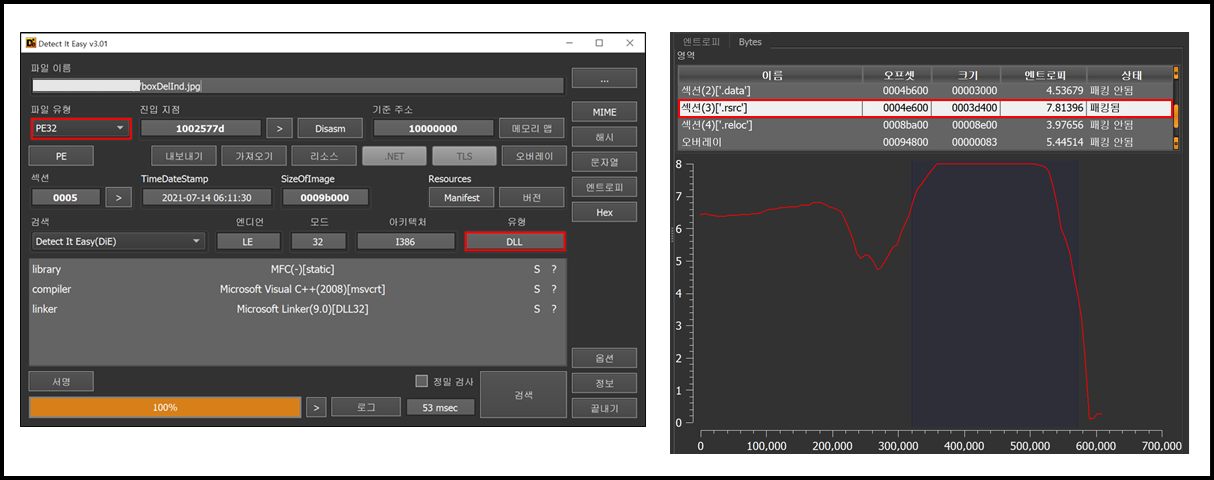Click the ? button on the compiler row
Viewport: 1214px width, 480px height.
(553, 289)
